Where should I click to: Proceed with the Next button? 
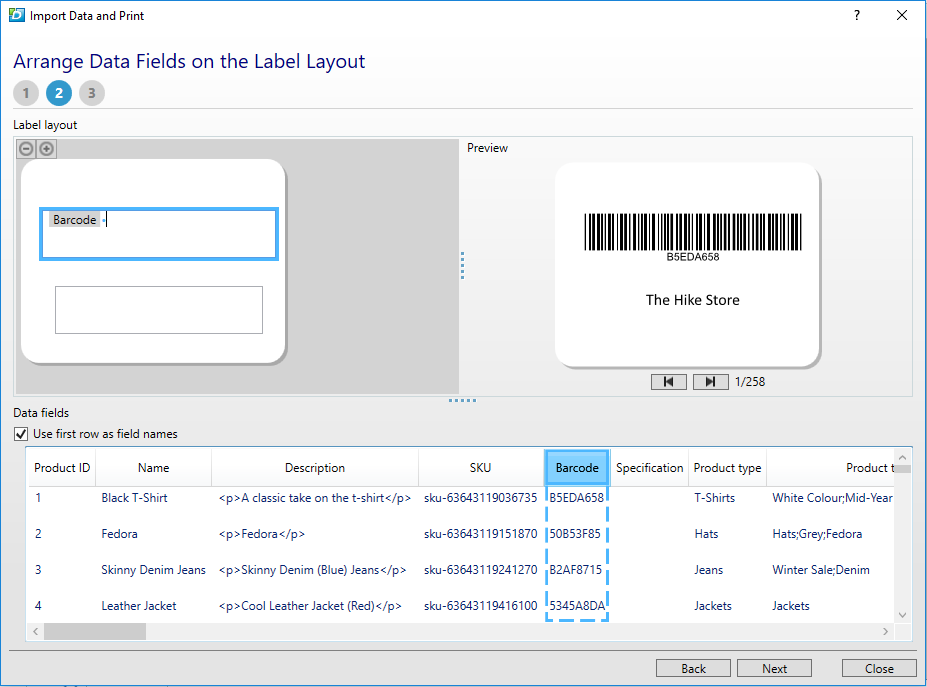(x=774, y=669)
